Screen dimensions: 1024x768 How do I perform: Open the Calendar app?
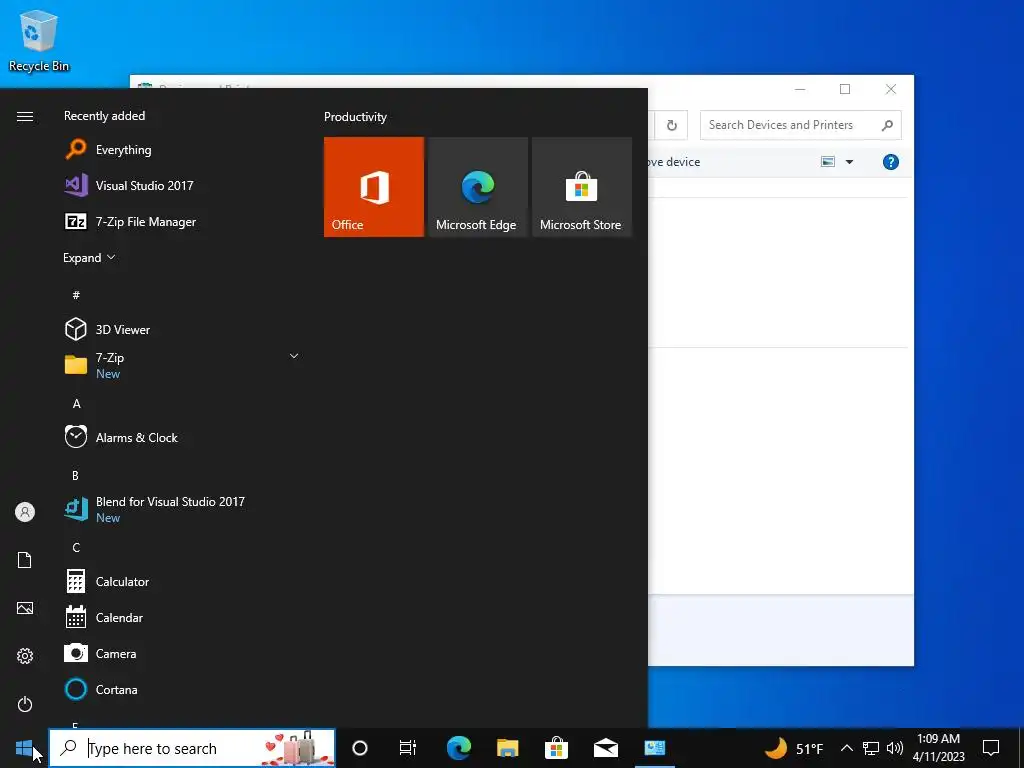point(183,617)
